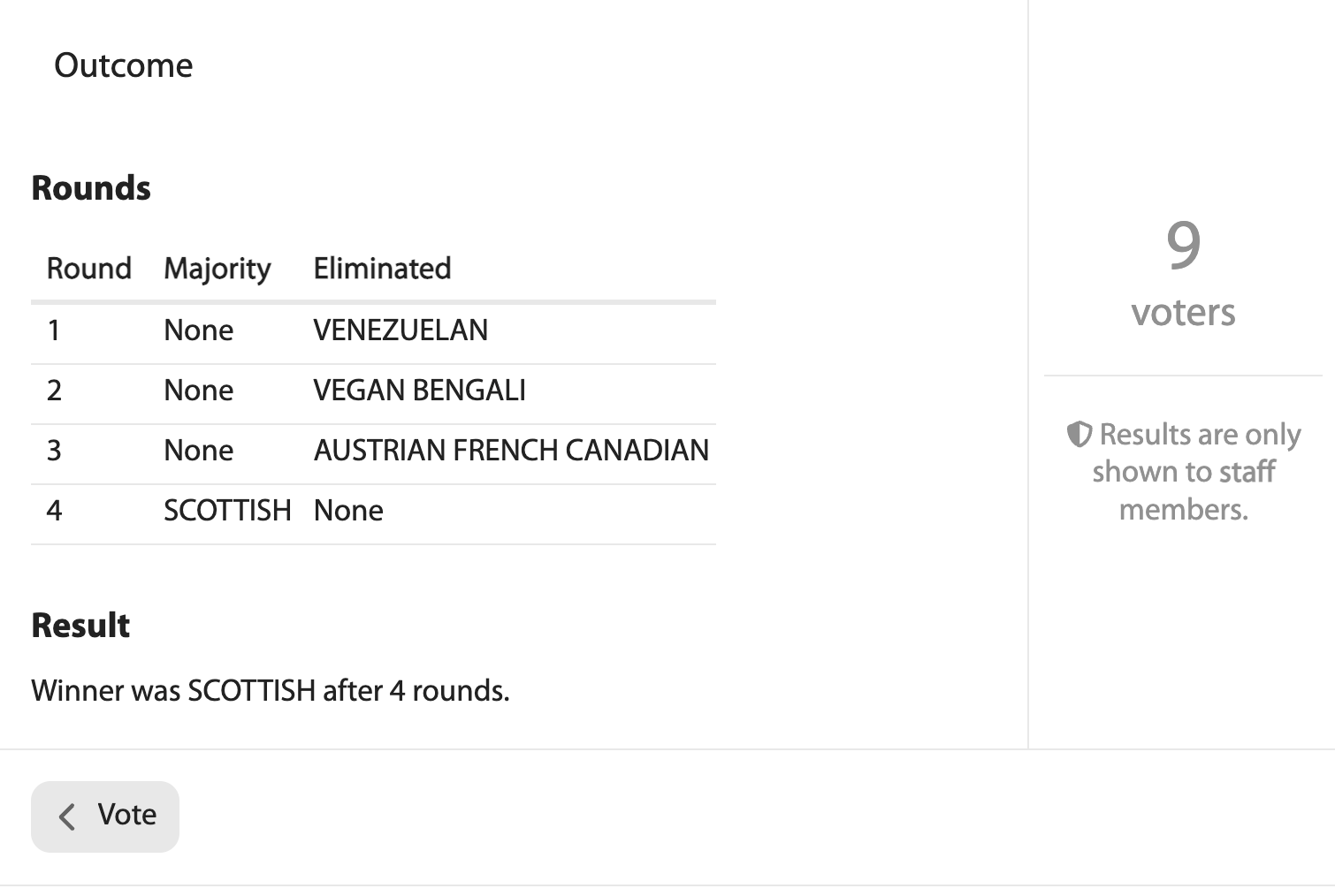Click round number 1 in table
1335x896 pixels.
click(x=54, y=330)
